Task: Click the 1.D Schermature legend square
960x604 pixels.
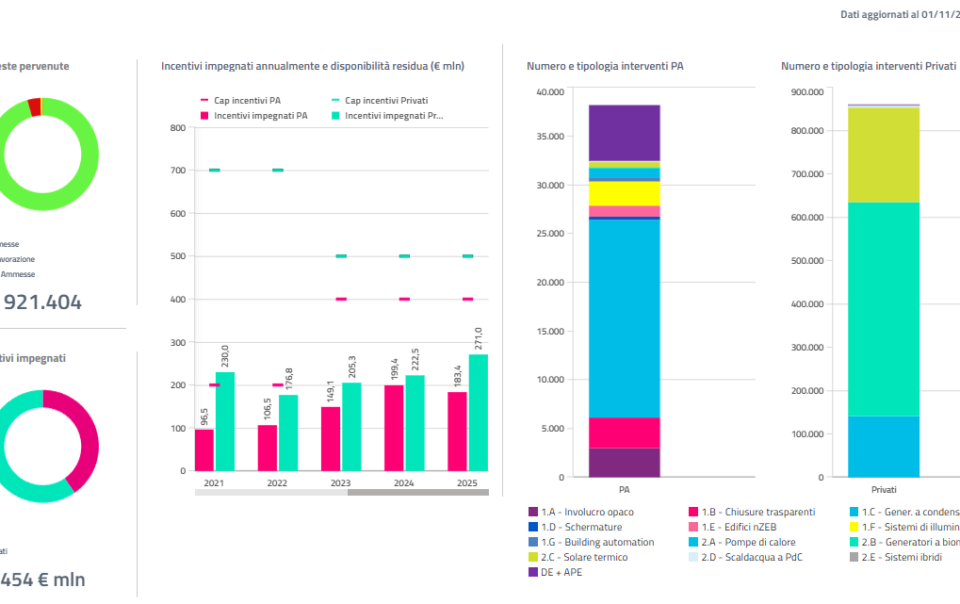Action: [x=533, y=527]
